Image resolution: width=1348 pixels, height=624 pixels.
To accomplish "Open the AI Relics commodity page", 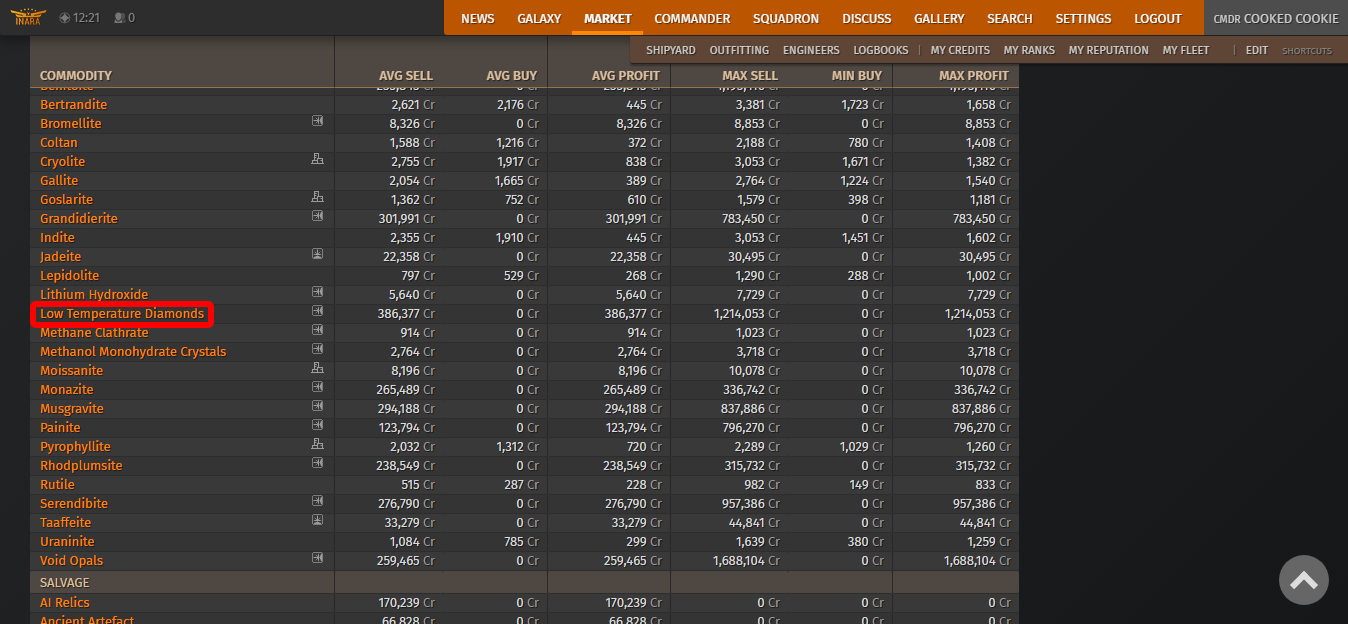I will point(65,603).
